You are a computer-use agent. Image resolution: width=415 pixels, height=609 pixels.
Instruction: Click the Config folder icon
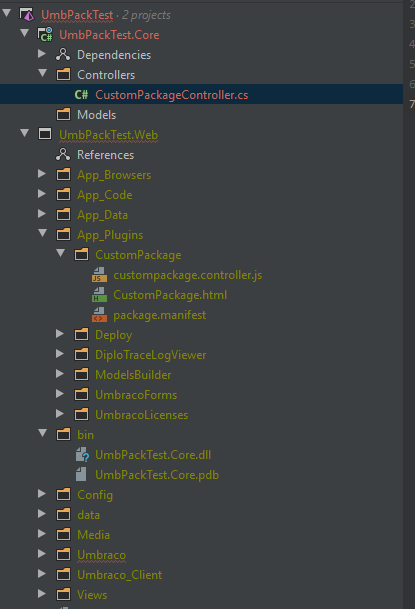tap(63, 495)
